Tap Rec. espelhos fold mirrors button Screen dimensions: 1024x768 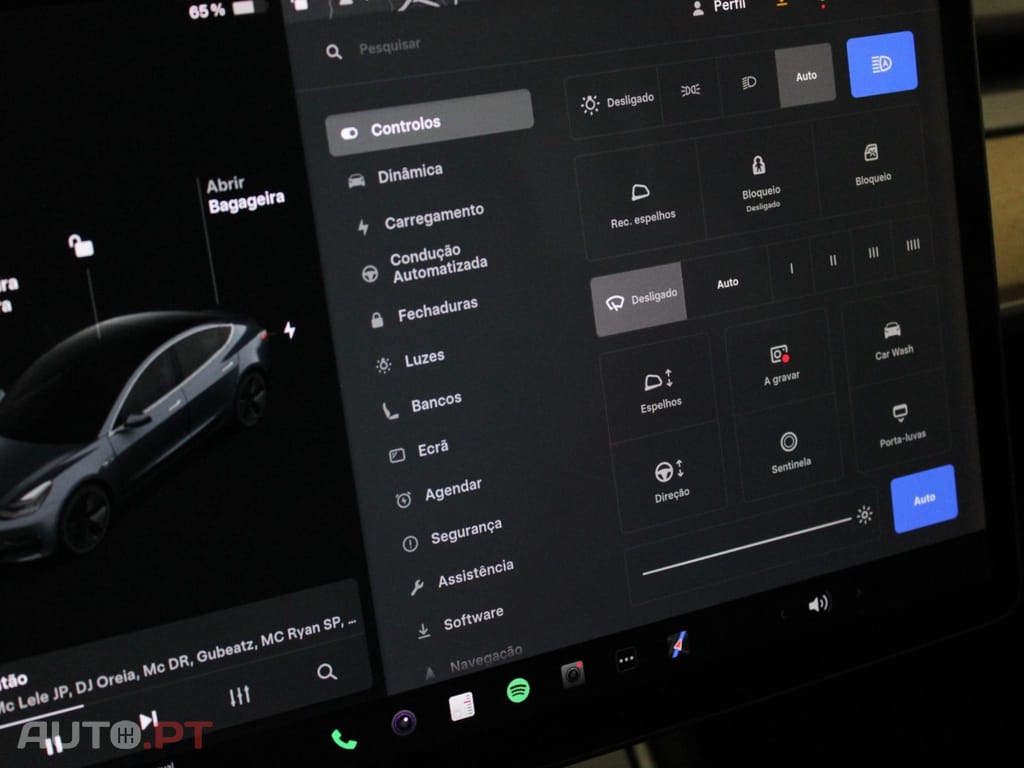(641, 203)
